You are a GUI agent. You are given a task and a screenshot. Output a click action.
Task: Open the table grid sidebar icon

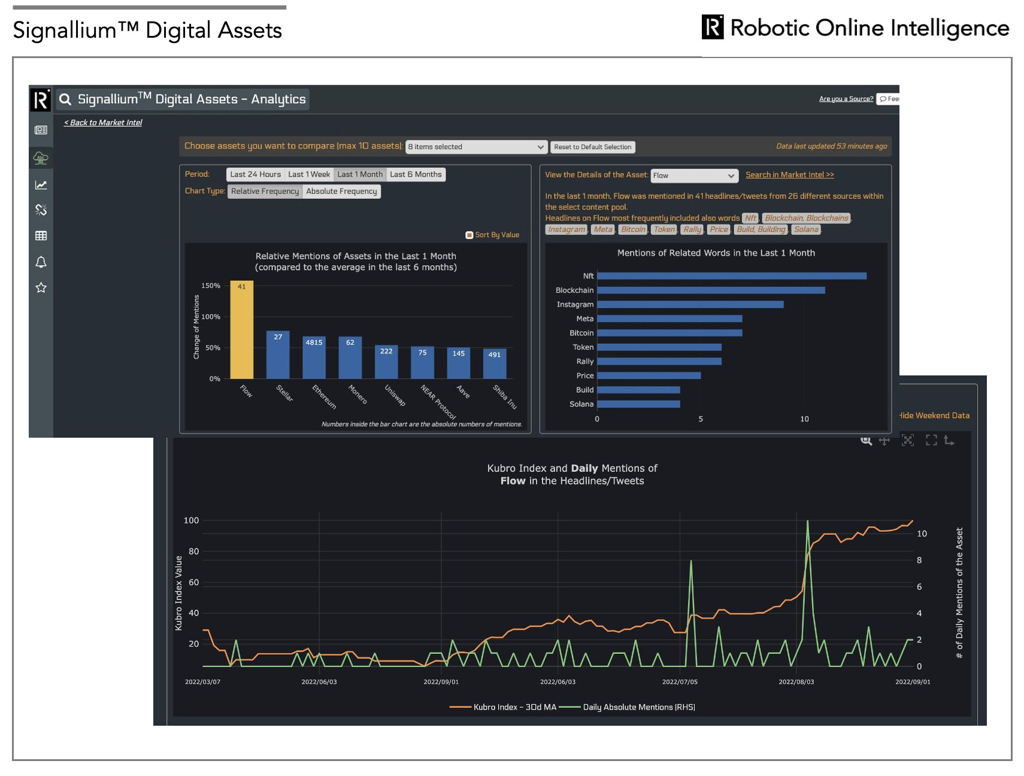pos(41,236)
